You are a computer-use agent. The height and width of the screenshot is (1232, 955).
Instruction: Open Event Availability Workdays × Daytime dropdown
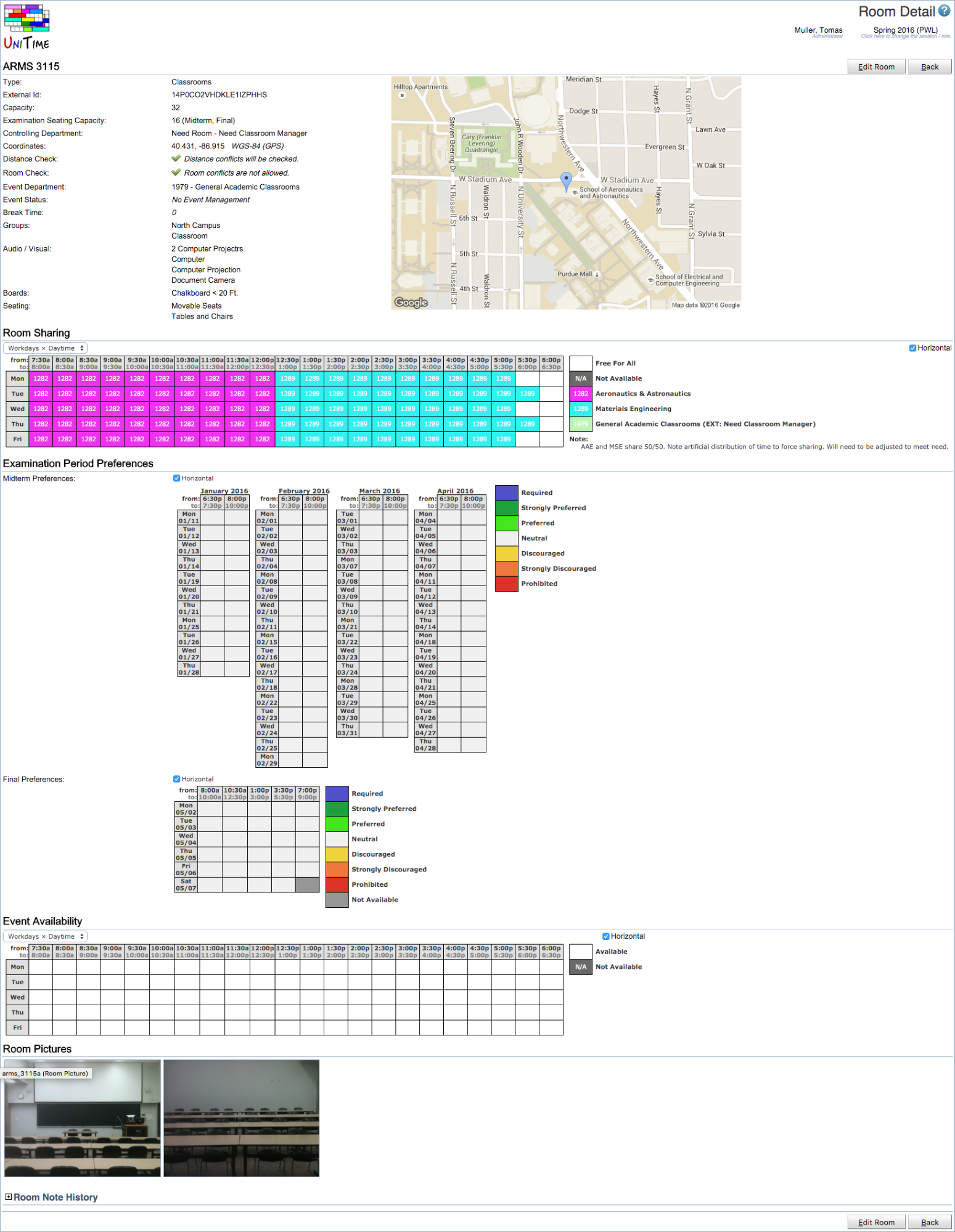[x=46, y=936]
